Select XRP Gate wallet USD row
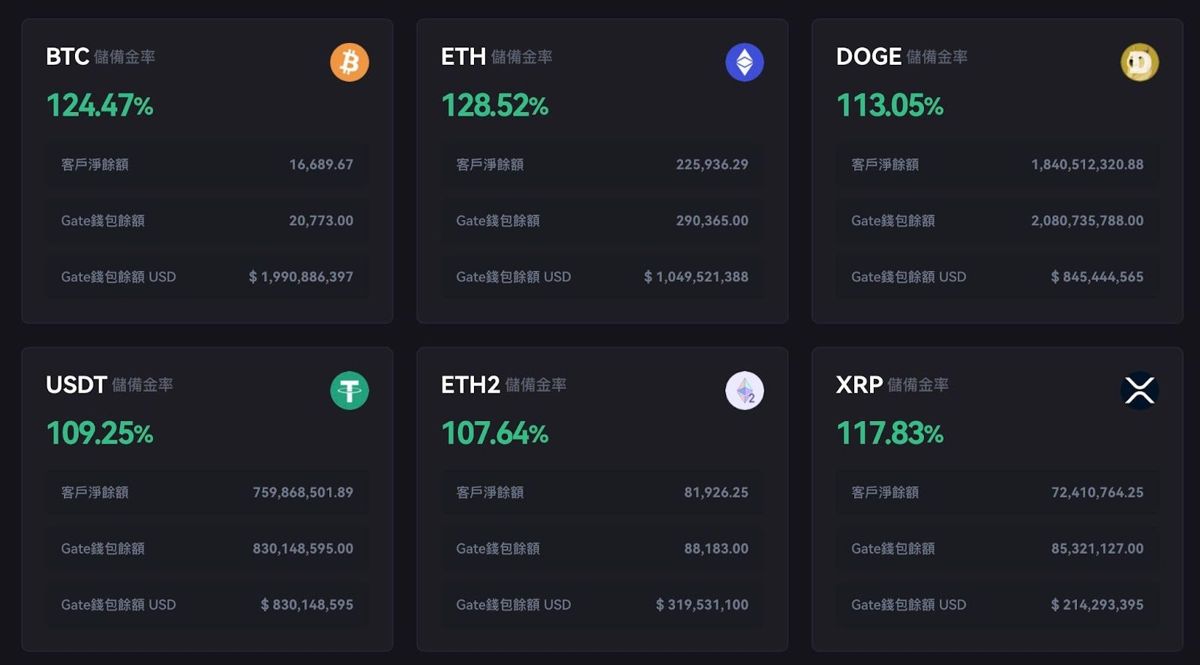The width and height of the screenshot is (1200, 665). coord(997,604)
